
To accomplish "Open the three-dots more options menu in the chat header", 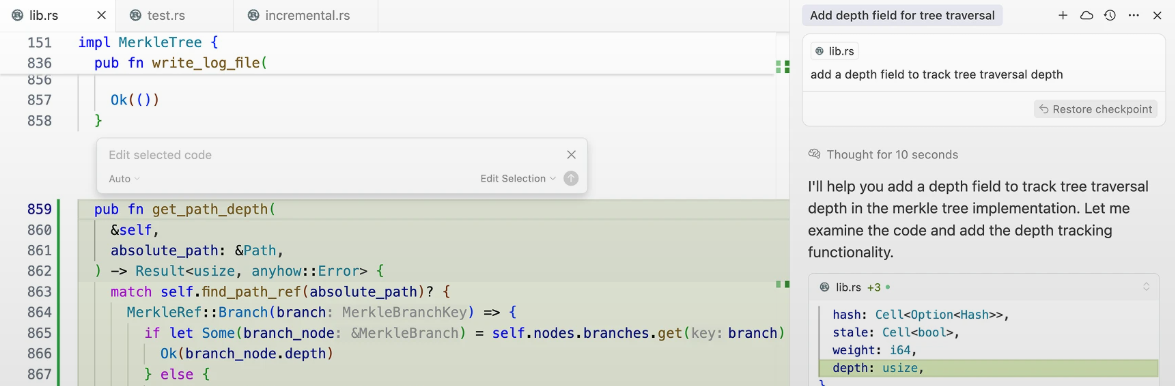I will click(x=1134, y=15).
